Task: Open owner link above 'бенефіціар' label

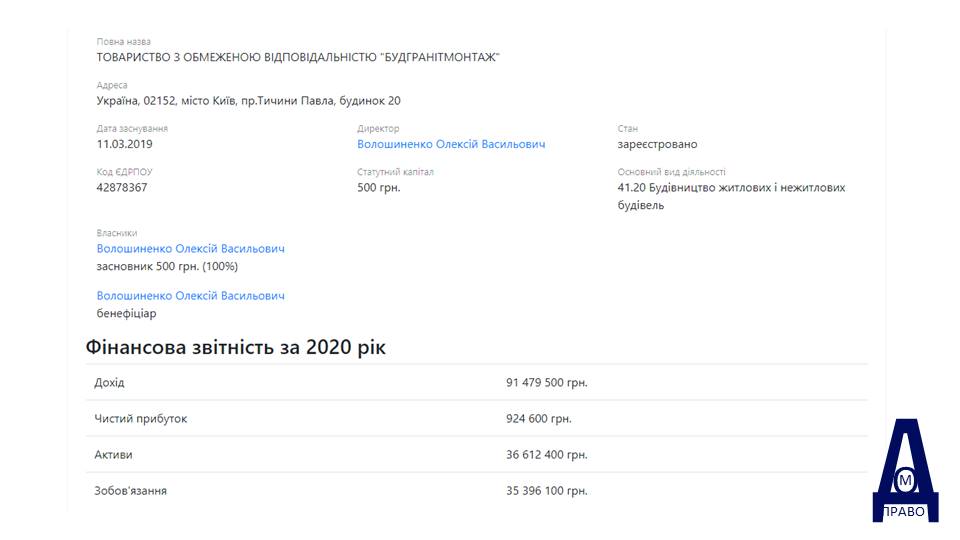Action: pyautogui.click(x=190, y=296)
